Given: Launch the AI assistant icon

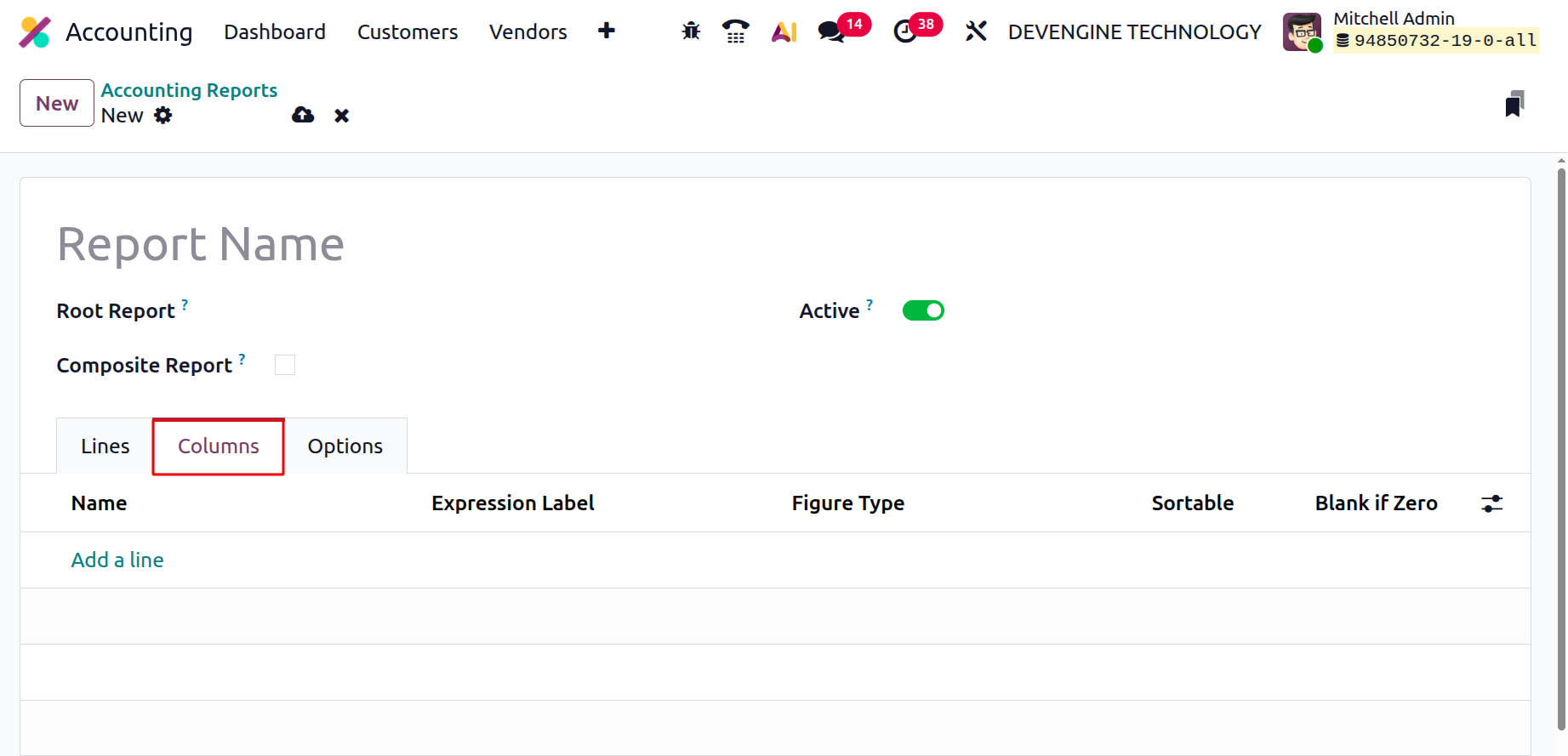Looking at the screenshot, I should pos(784,31).
